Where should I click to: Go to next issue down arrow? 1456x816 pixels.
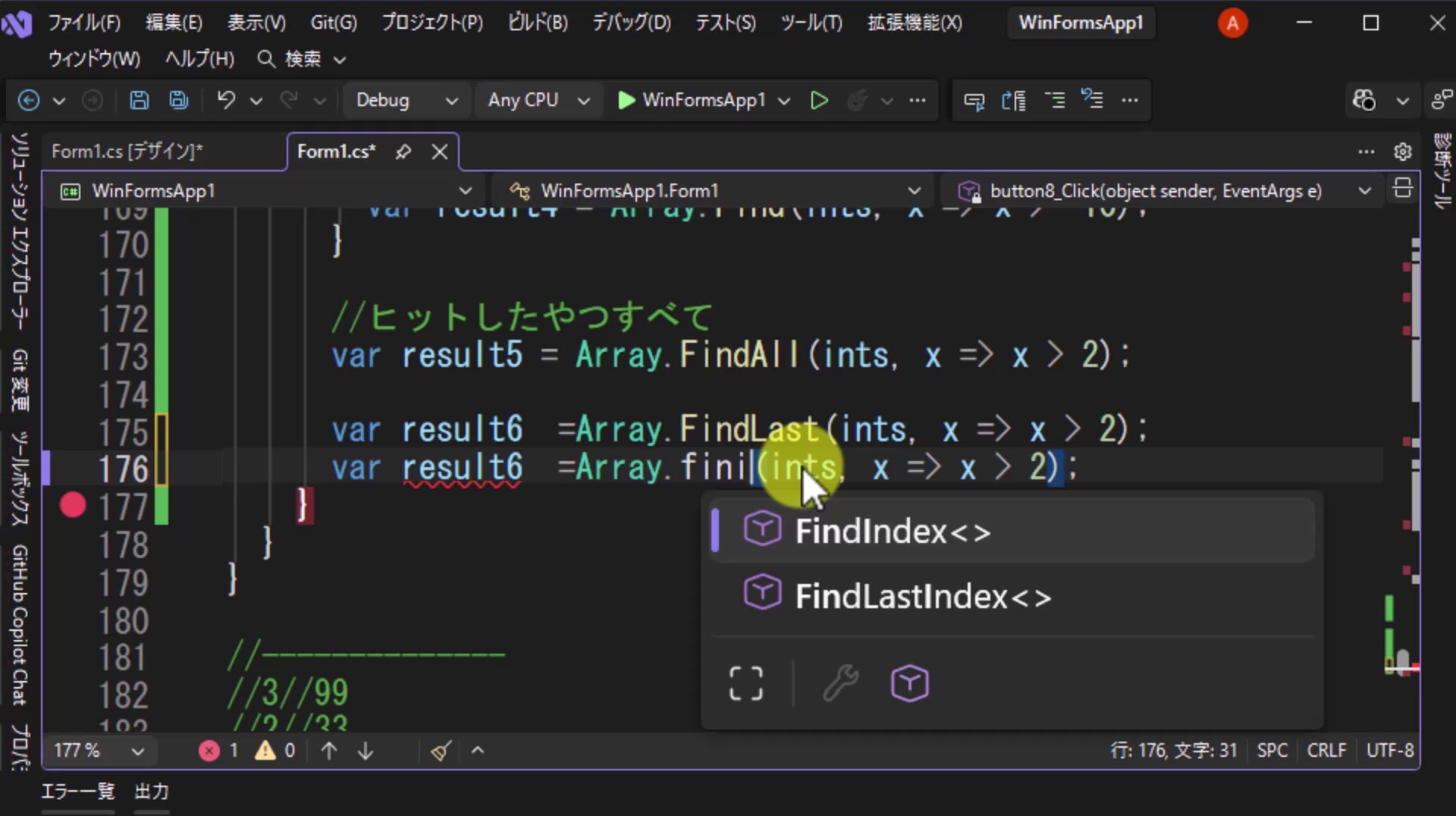point(366,751)
